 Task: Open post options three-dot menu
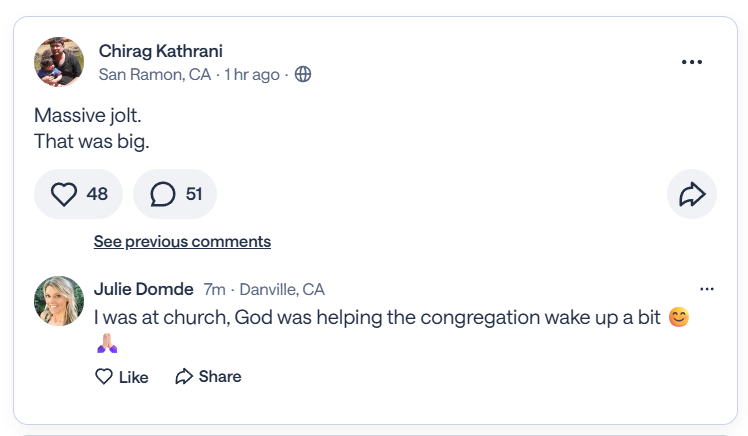pyautogui.click(x=692, y=62)
